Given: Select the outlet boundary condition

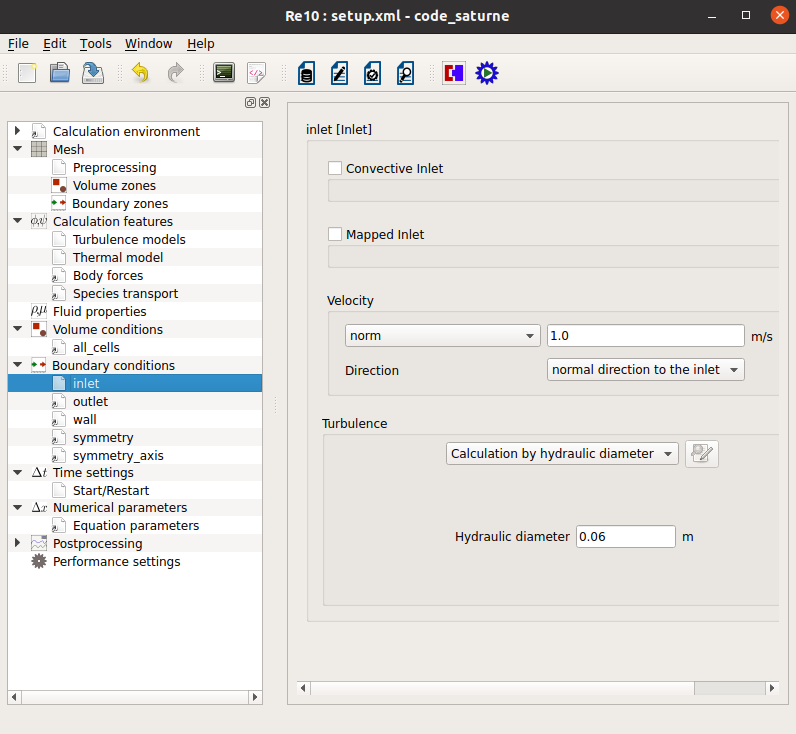Looking at the screenshot, I should tap(90, 402).
